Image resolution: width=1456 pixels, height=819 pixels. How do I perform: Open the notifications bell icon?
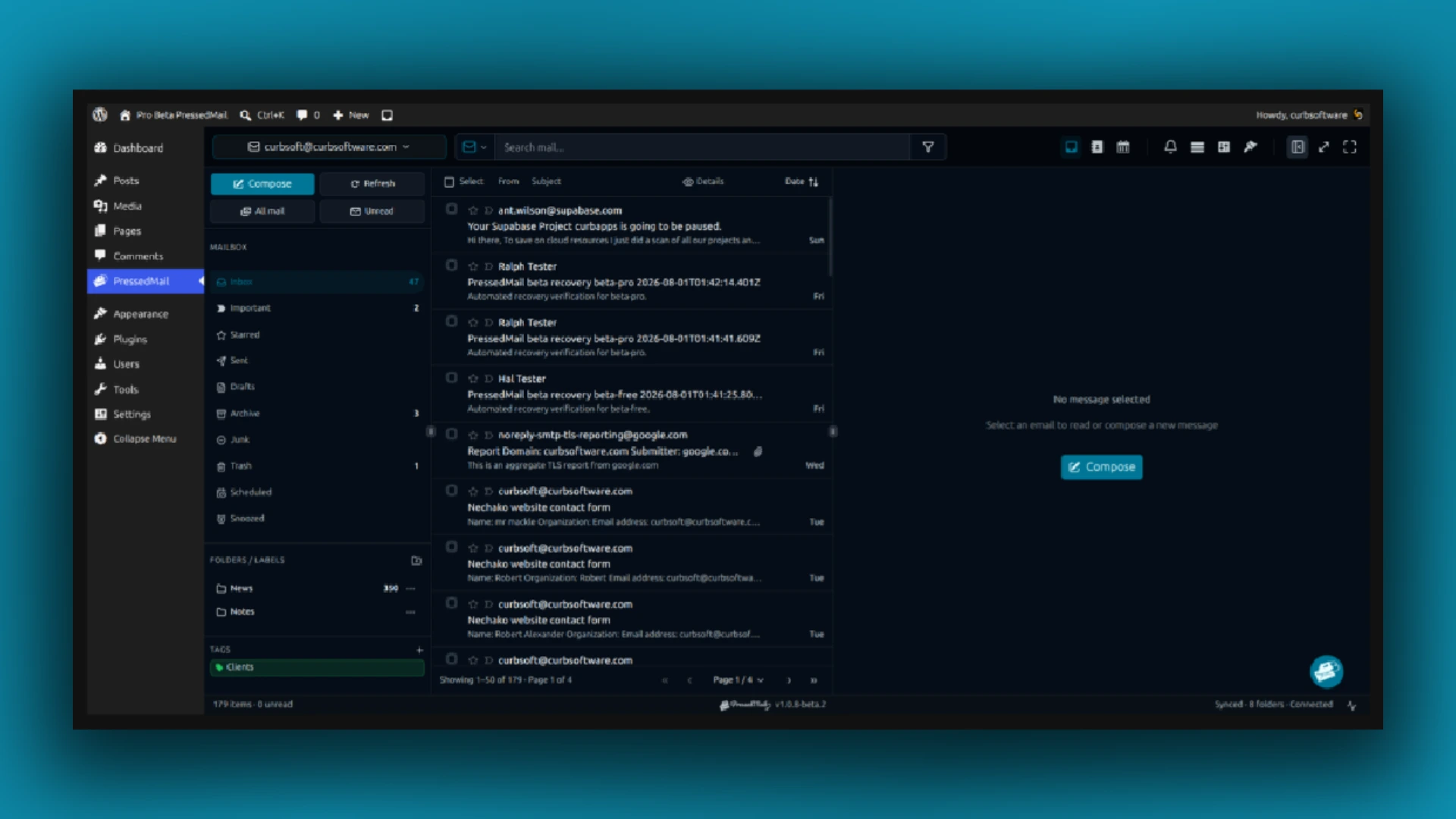click(x=1170, y=147)
